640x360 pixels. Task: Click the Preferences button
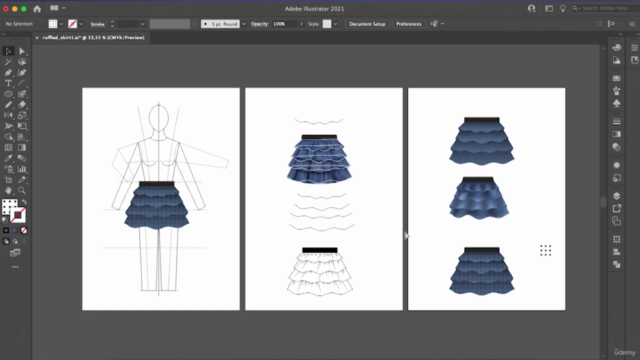click(x=409, y=24)
